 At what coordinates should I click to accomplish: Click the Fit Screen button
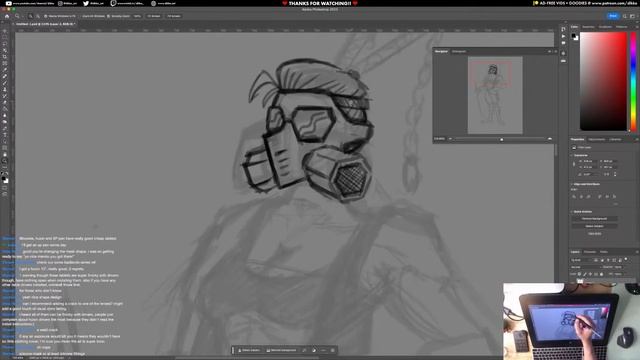point(154,16)
